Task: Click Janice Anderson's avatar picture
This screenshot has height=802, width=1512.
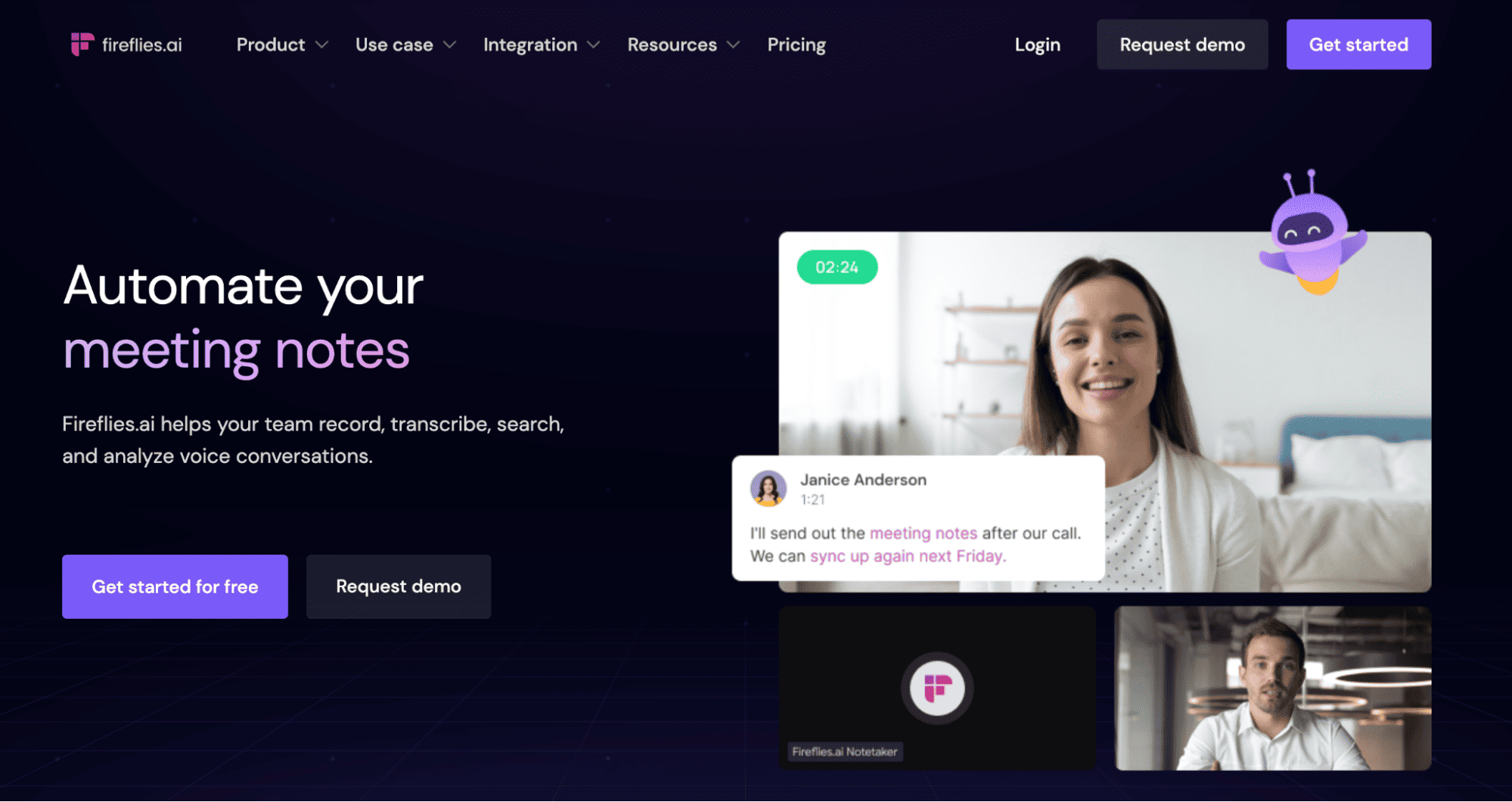Action: point(768,488)
